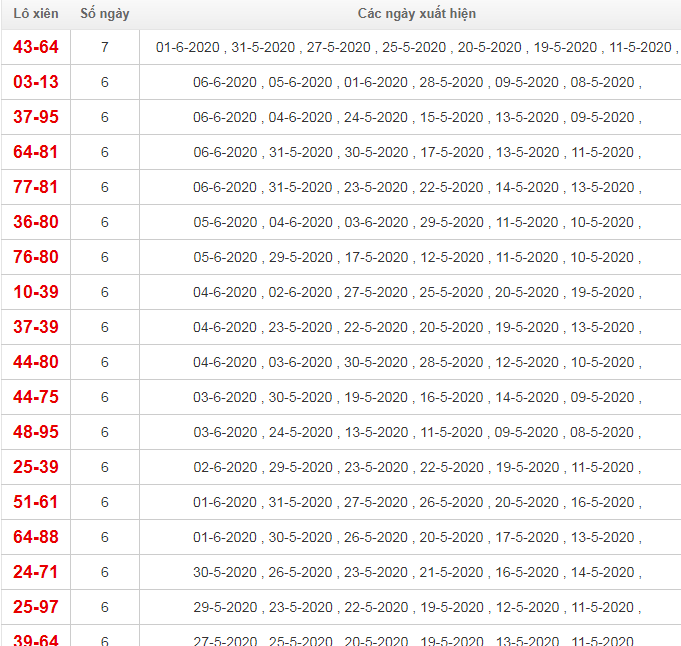Click date 12-5-2020 in the 76-80 row
The image size is (681, 646).
(452, 257)
